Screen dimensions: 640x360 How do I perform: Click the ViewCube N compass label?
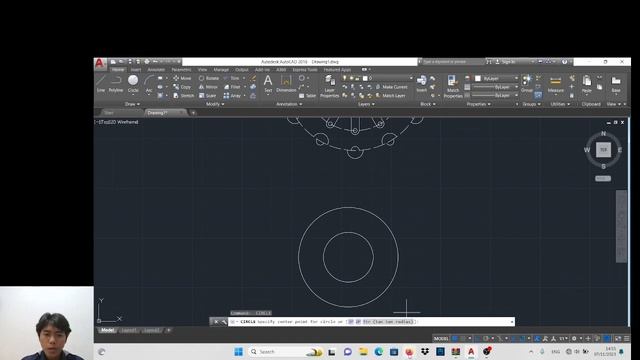coord(603,133)
